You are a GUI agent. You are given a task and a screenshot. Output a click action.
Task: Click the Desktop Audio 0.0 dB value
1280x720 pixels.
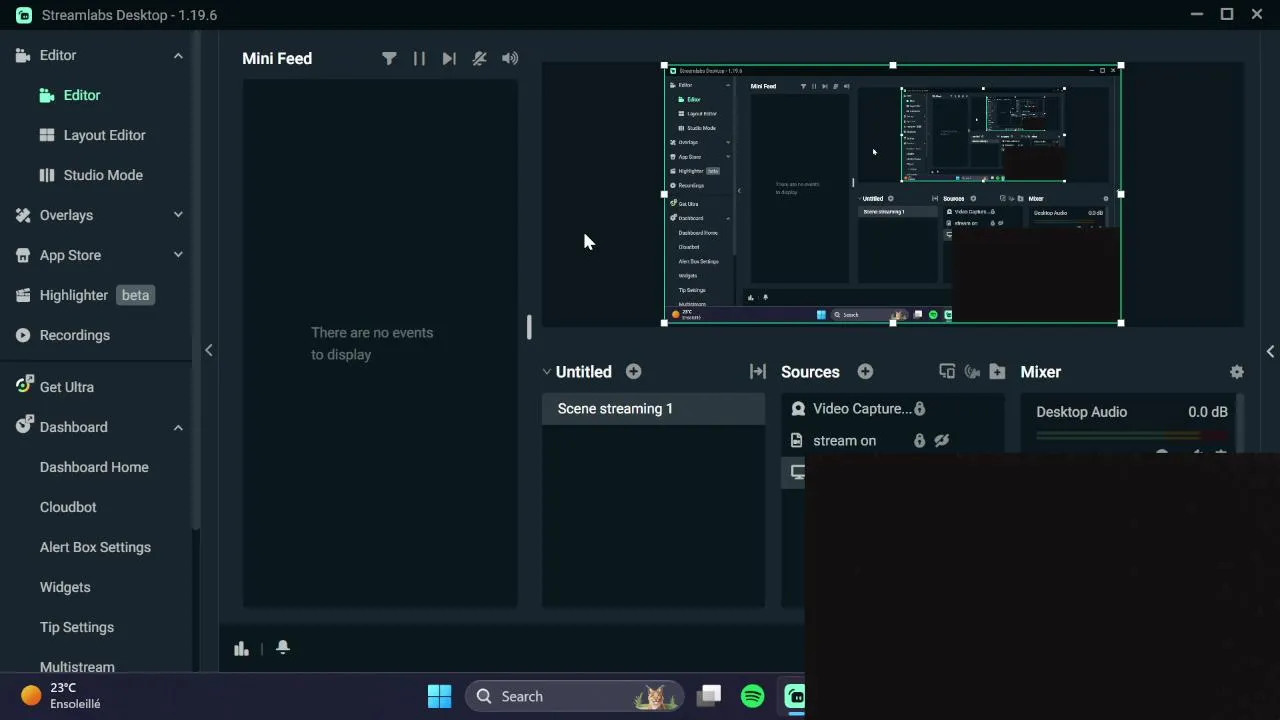click(x=1207, y=412)
